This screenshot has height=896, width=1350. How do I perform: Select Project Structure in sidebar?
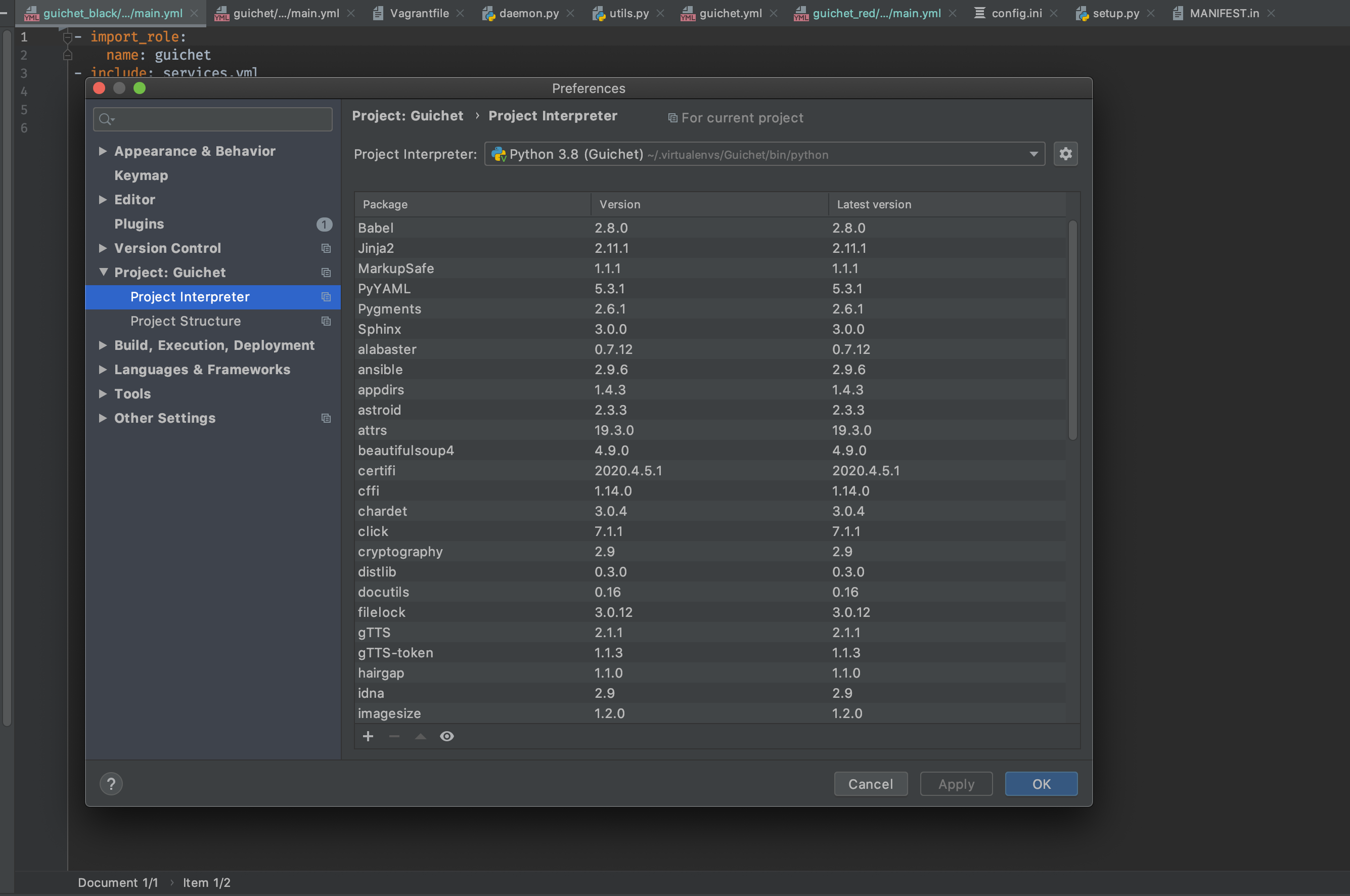[185, 321]
